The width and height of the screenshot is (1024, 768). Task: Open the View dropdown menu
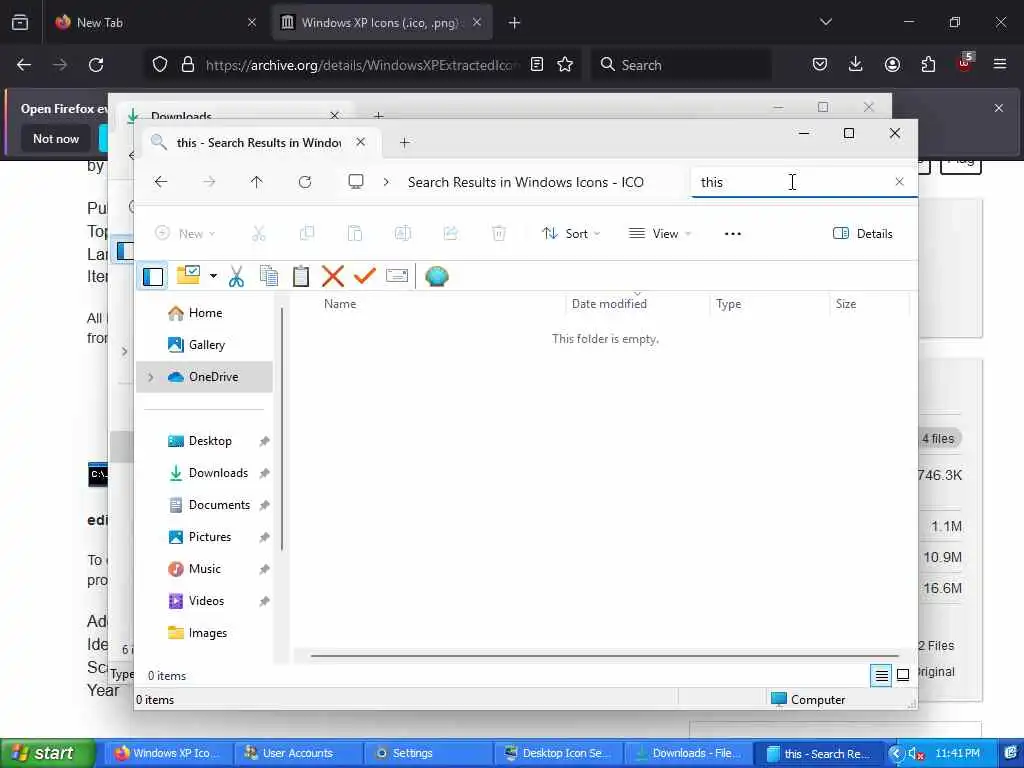[x=660, y=233]
